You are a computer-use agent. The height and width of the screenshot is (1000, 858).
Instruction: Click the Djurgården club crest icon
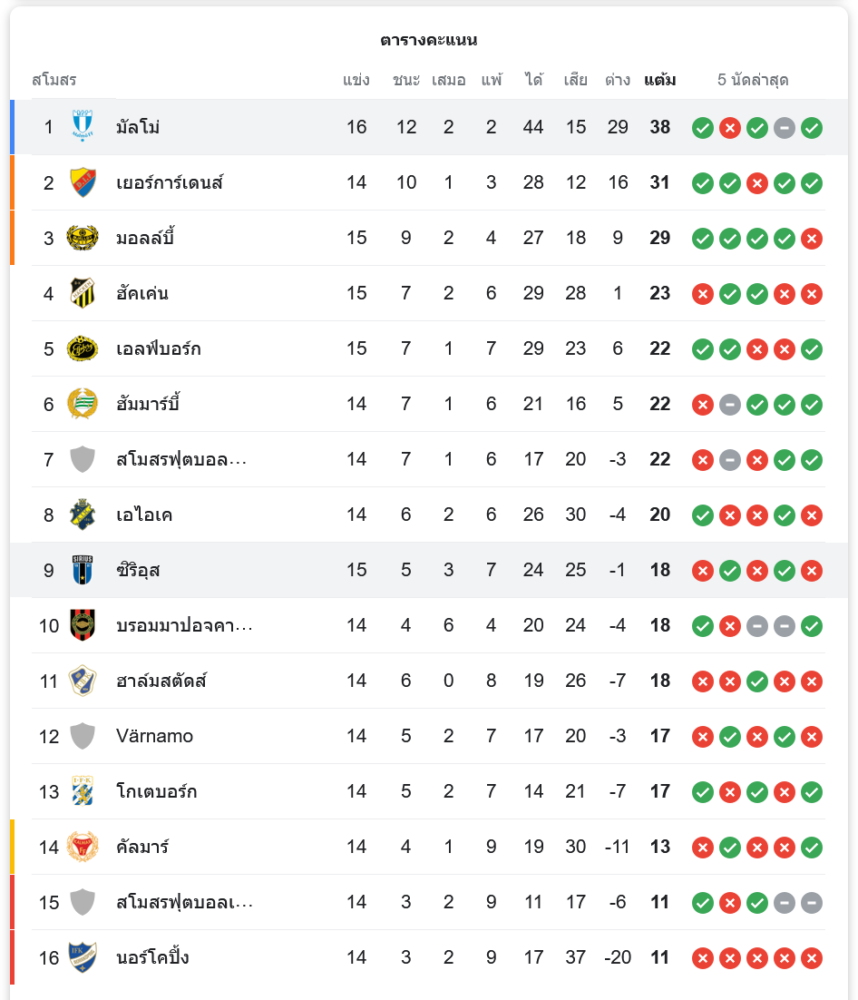click(82, 183)
